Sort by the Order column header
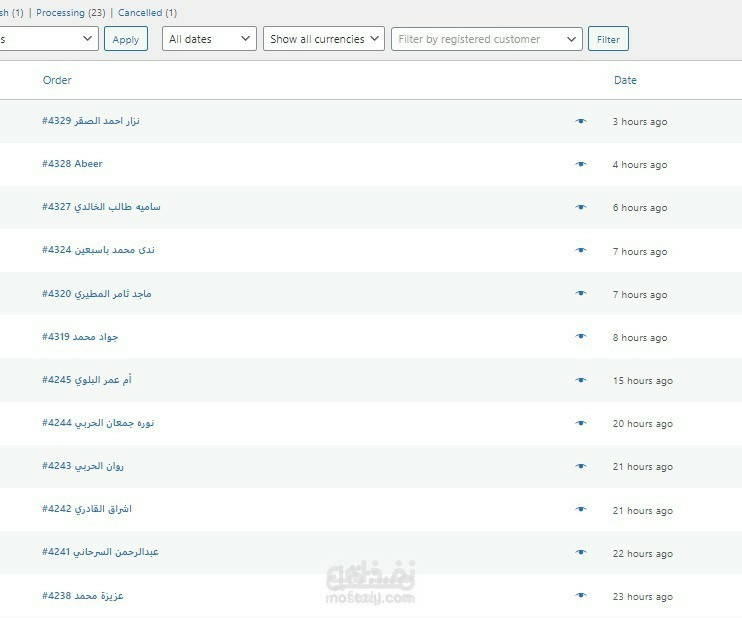The height and width of the screenshot is (618, 742). tap(57, 80)
